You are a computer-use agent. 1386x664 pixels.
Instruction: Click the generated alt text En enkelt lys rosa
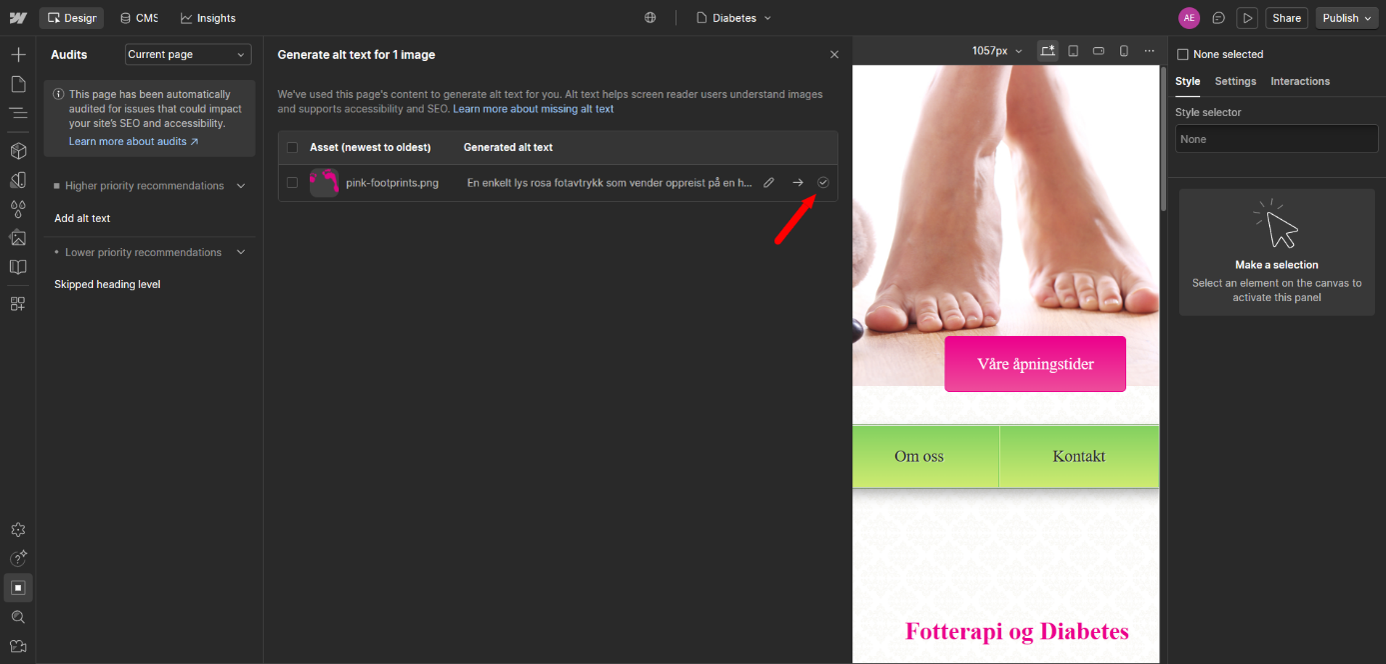[610, 183]
